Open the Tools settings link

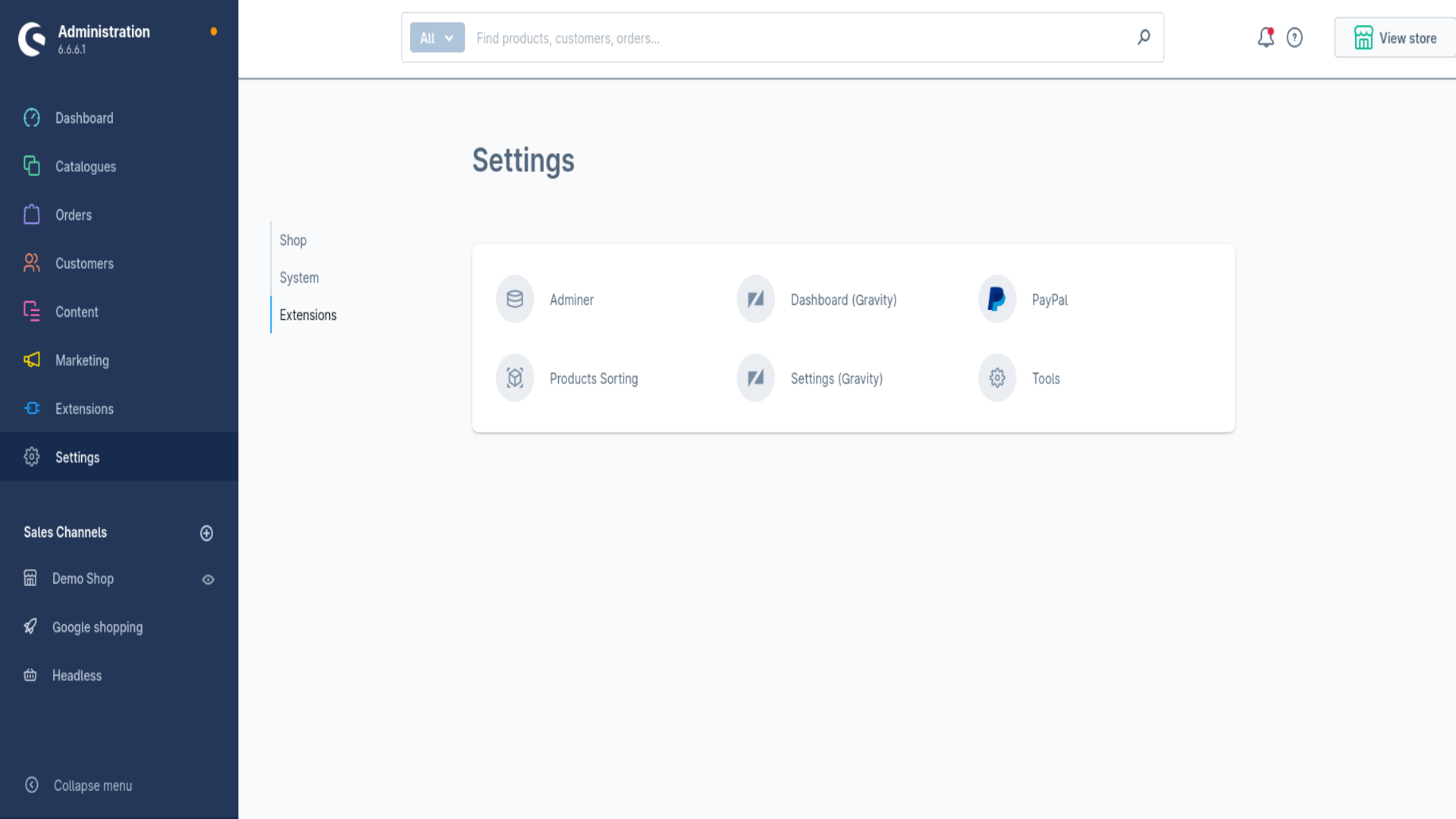tap(1046, 378)
